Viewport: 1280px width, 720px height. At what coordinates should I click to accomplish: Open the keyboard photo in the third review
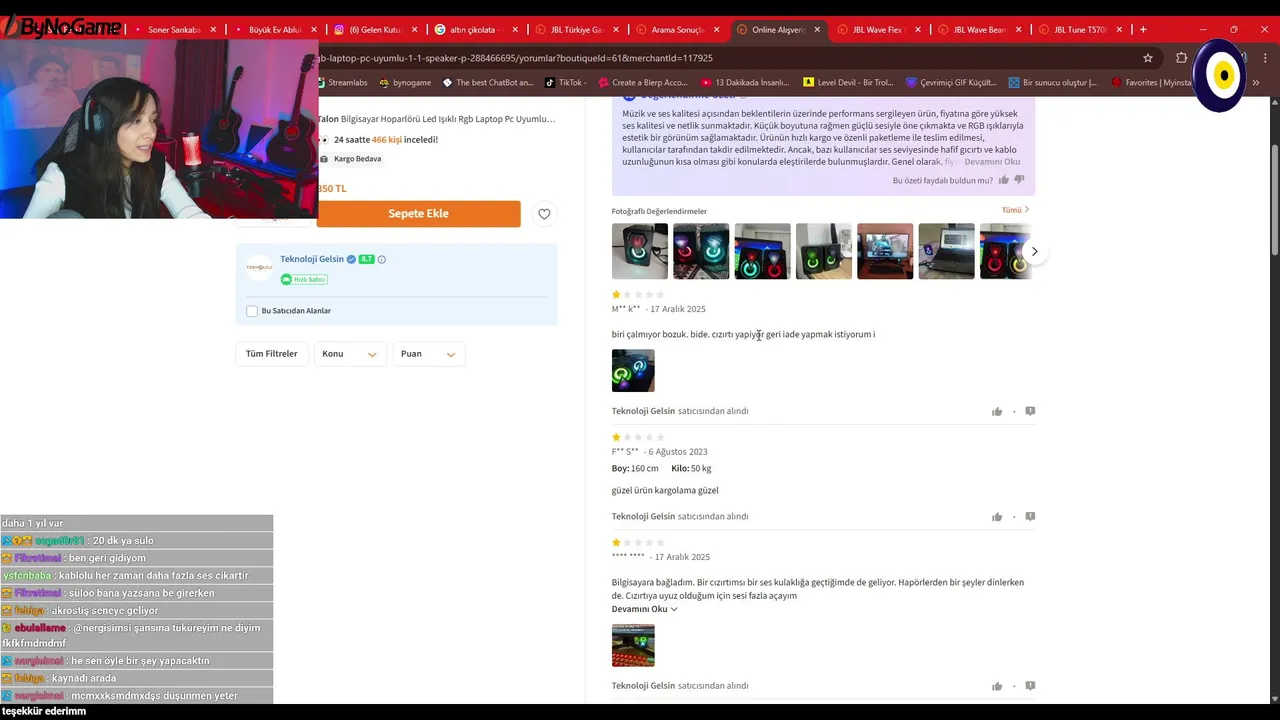(x=633, y=645)
